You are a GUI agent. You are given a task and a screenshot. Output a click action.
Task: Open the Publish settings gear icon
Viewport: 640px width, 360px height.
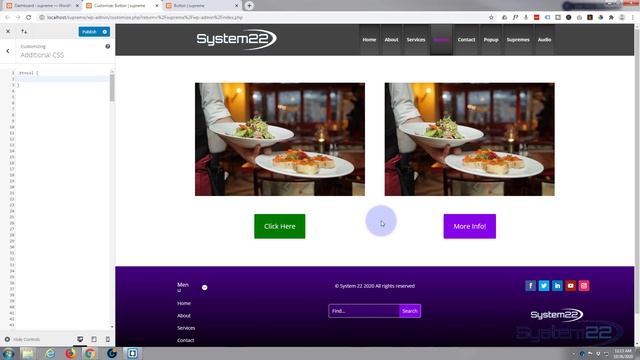coord(105,32)
